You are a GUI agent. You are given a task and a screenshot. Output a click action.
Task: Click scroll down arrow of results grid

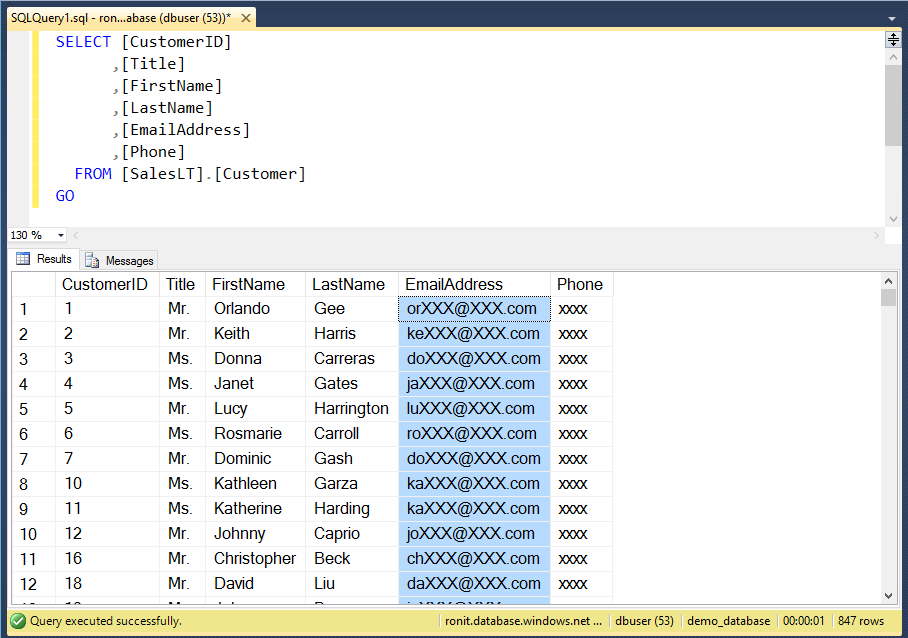pyautogui.click(x=888, y=596)
